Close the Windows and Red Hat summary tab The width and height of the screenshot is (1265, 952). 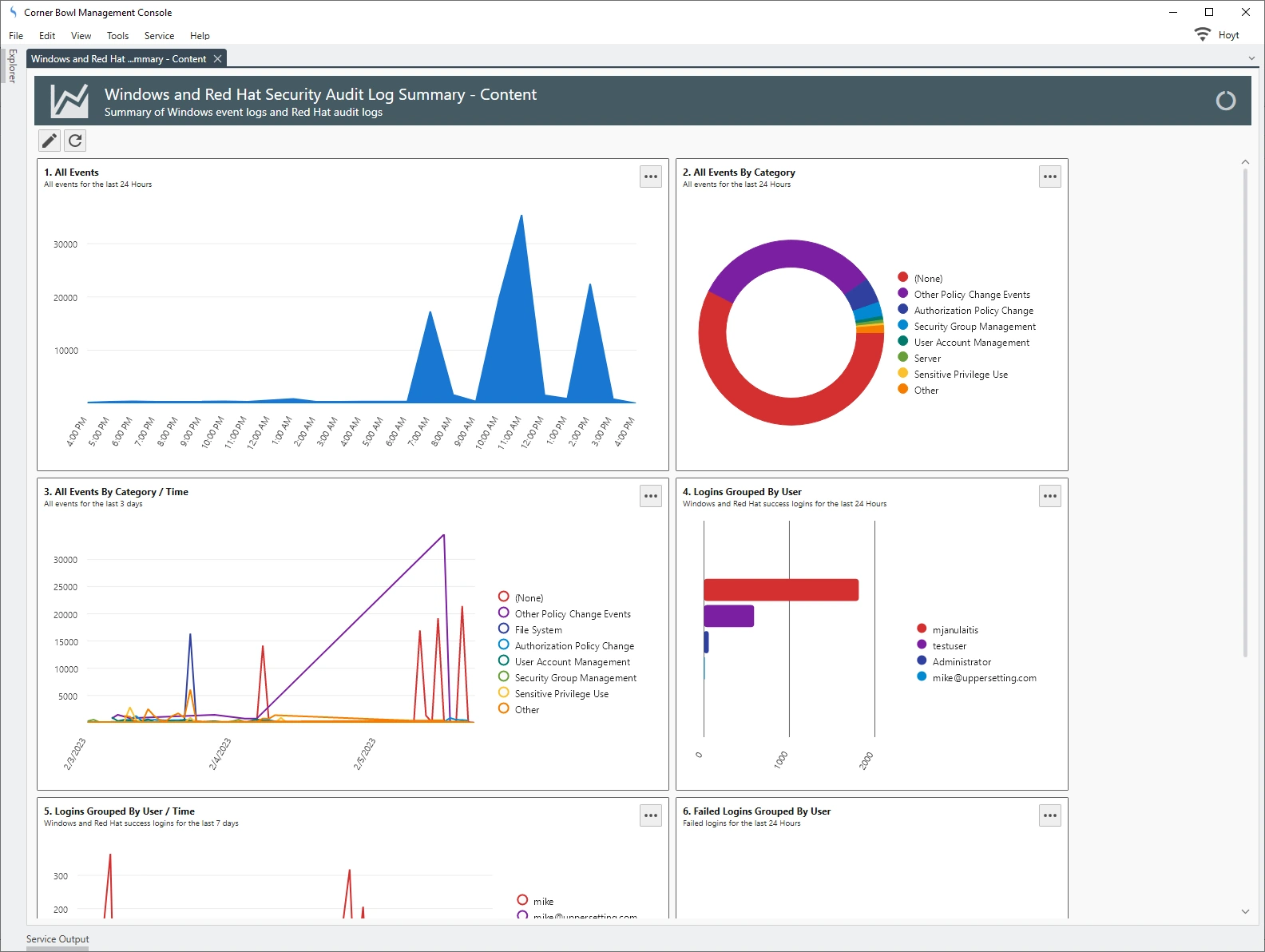coord(217,59)
